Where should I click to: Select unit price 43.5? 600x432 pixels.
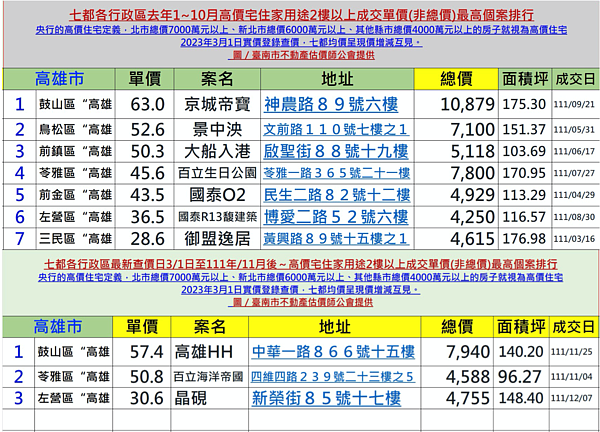tap(147, 195)
